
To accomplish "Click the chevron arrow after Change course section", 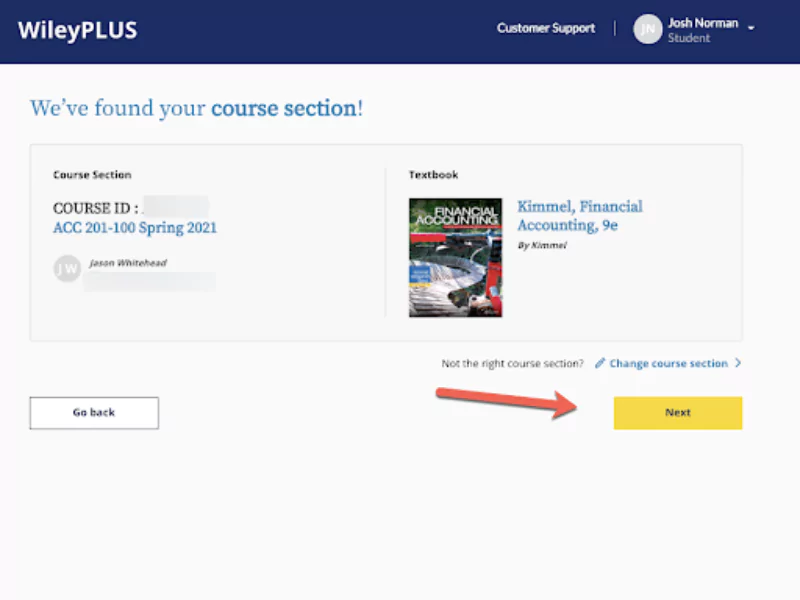I will coord(737,363).
